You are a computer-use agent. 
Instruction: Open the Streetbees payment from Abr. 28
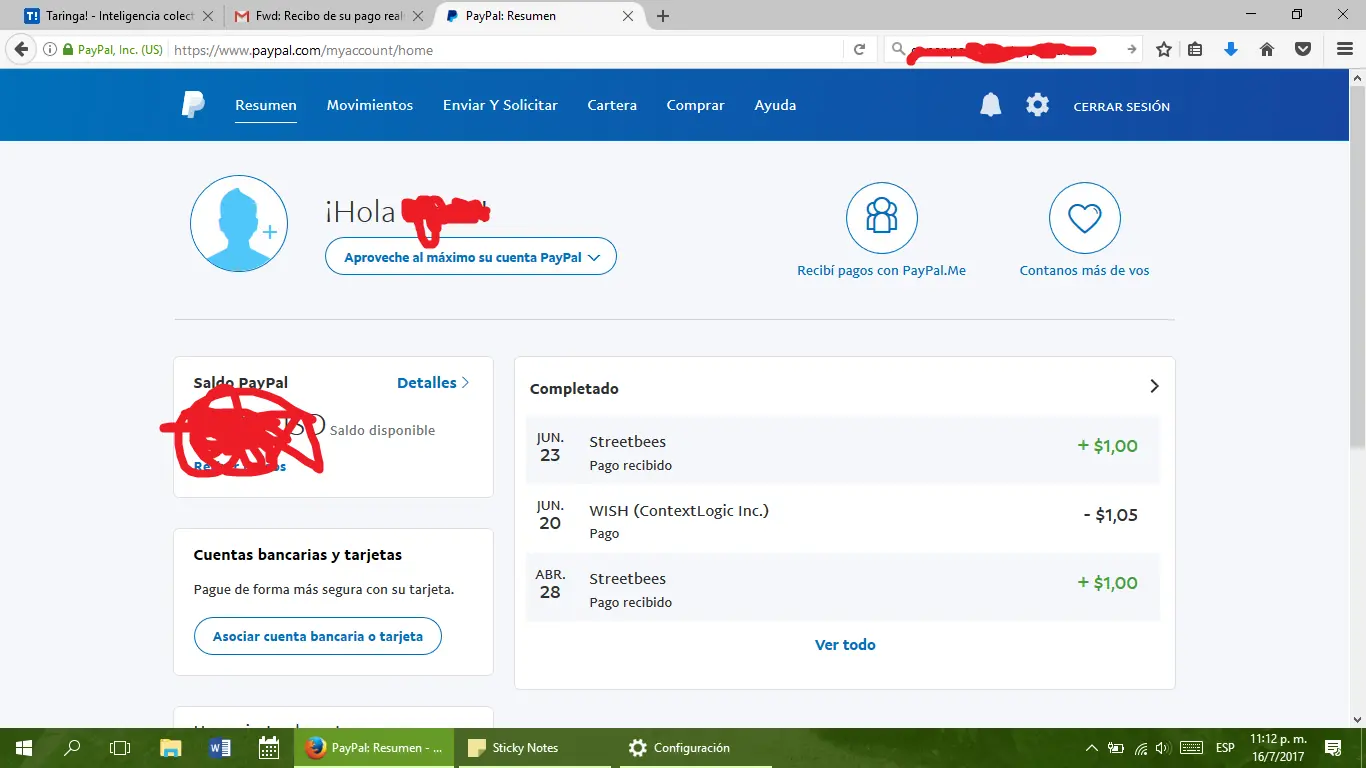(x=843, y=588)
